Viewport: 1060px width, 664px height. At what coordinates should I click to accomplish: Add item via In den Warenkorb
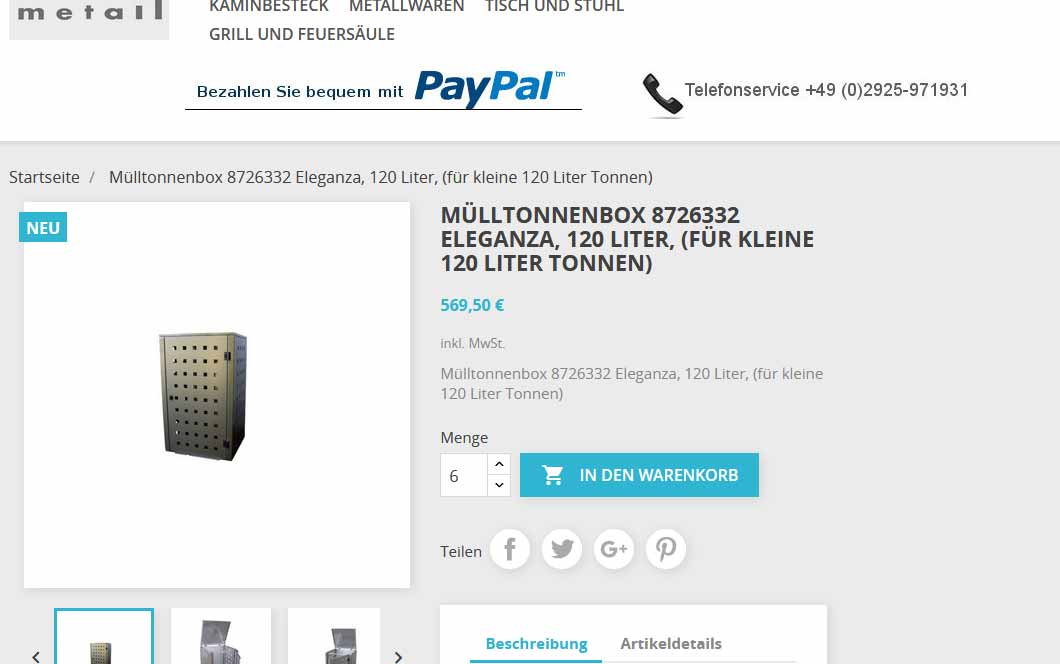[639, 475]
